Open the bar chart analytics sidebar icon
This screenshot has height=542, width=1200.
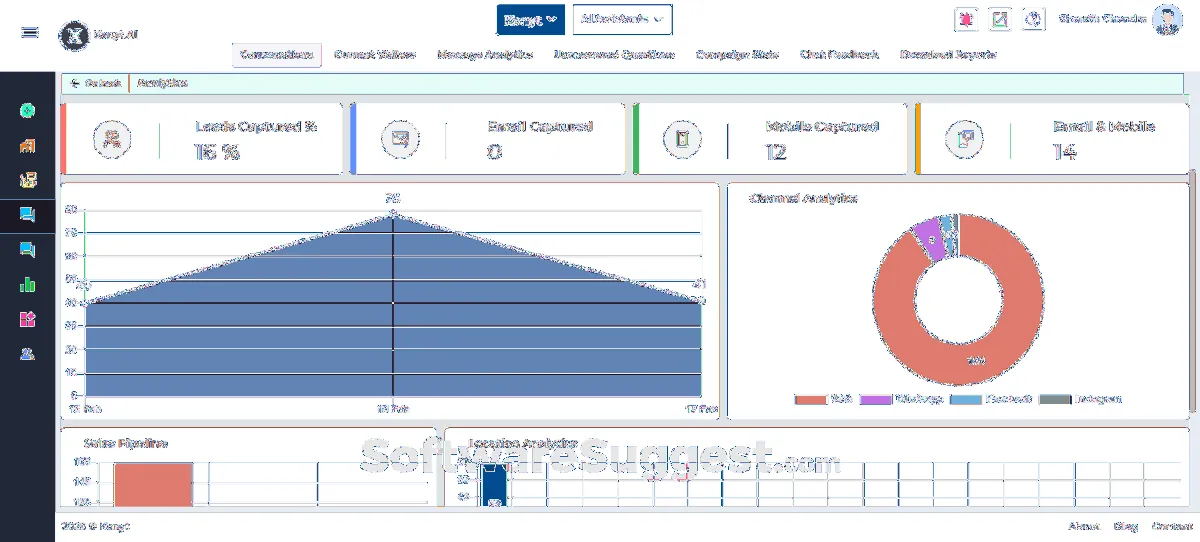(28, 284)
